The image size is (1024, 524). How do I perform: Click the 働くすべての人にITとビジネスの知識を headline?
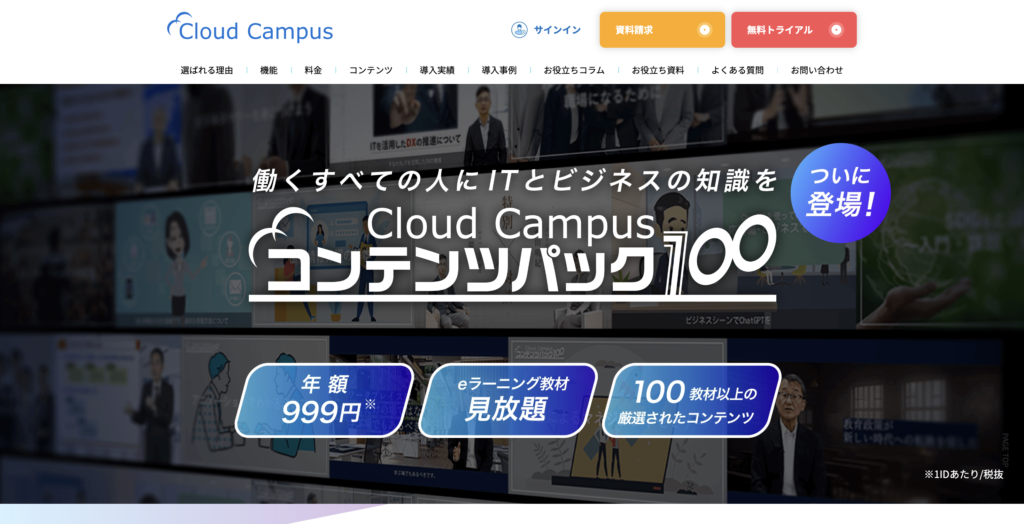click(x=515, y=180)
